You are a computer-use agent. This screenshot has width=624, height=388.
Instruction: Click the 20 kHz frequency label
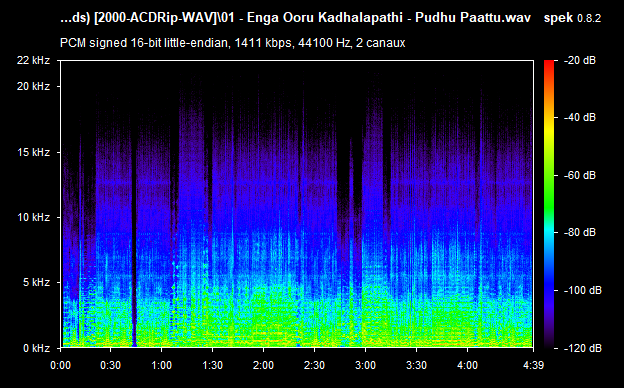point(33,86)
